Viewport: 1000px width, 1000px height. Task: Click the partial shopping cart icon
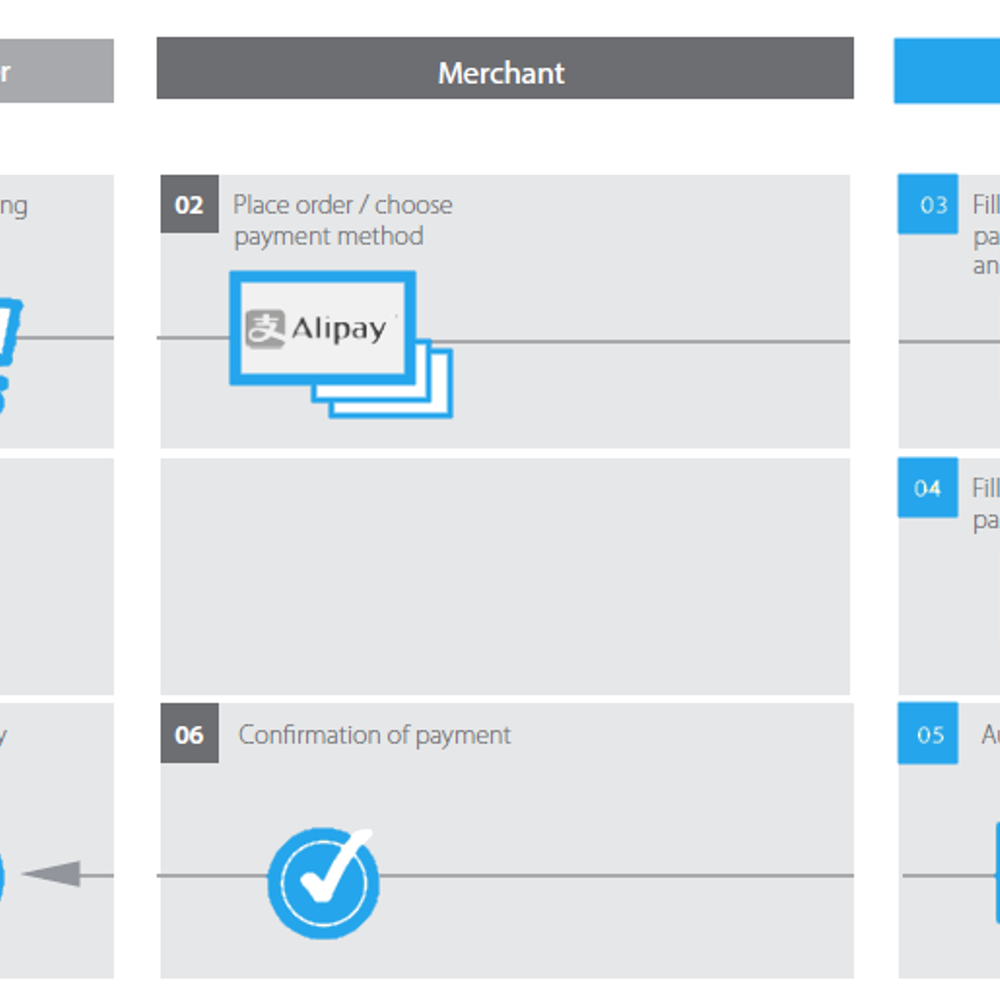tap(11, 356)
